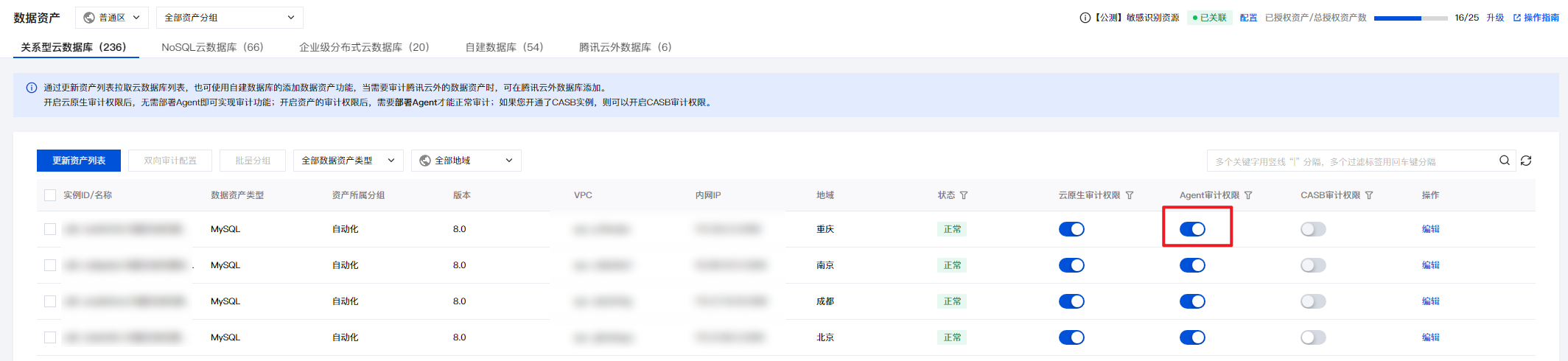This screenshot has width=1568, height=361.
Task: Click the refresh icon beside the search box
Action: click(x=1526, y=161)
